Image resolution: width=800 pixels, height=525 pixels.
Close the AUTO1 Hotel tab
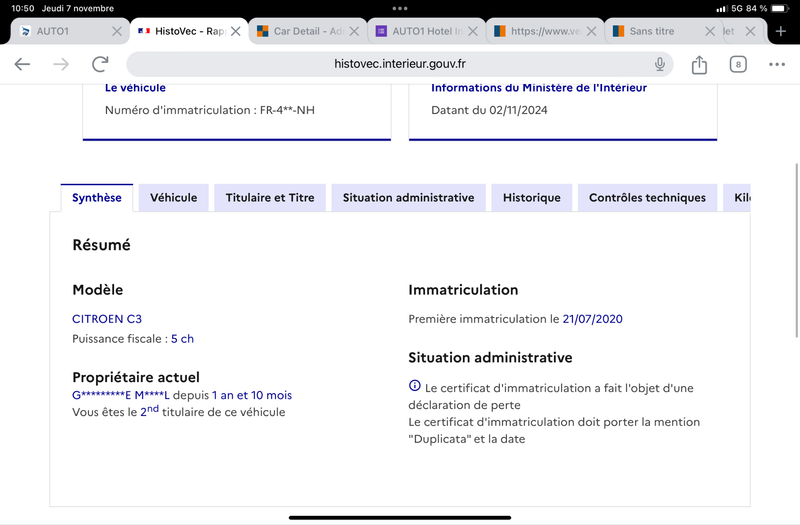click(x=473, y=31)
